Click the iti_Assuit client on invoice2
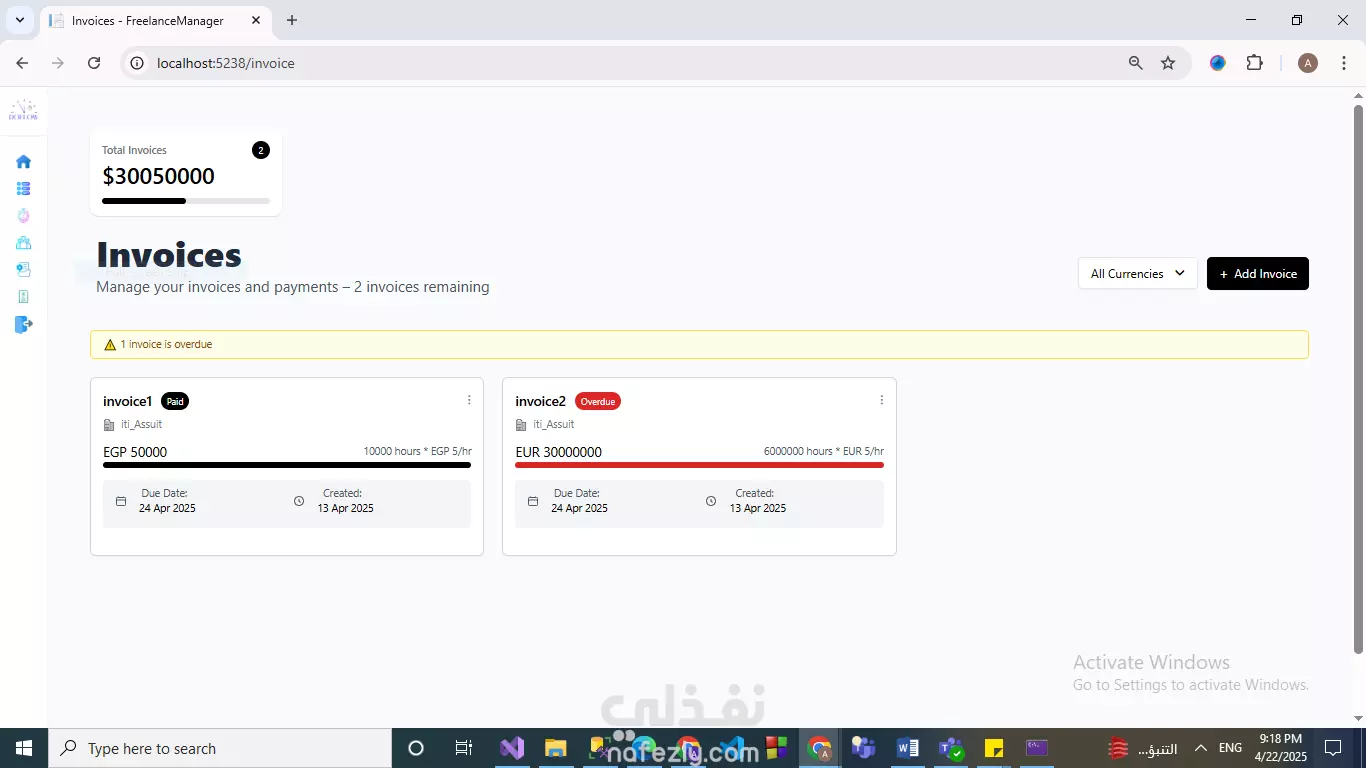 coord(553,424)
